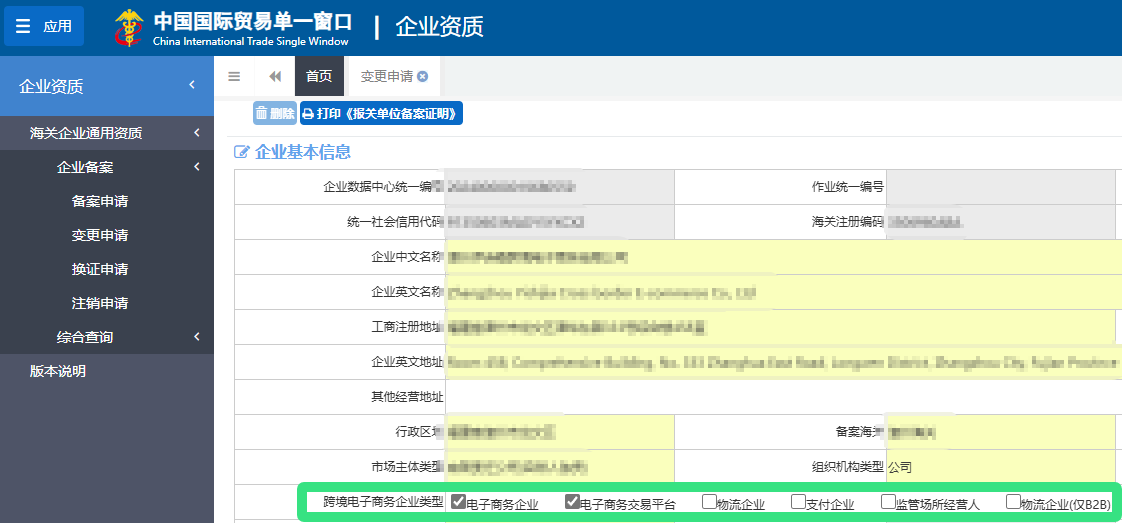The image size is (1122, 523).
Task: Enable the 物流企业 checkbox
Action: (709, 502)
